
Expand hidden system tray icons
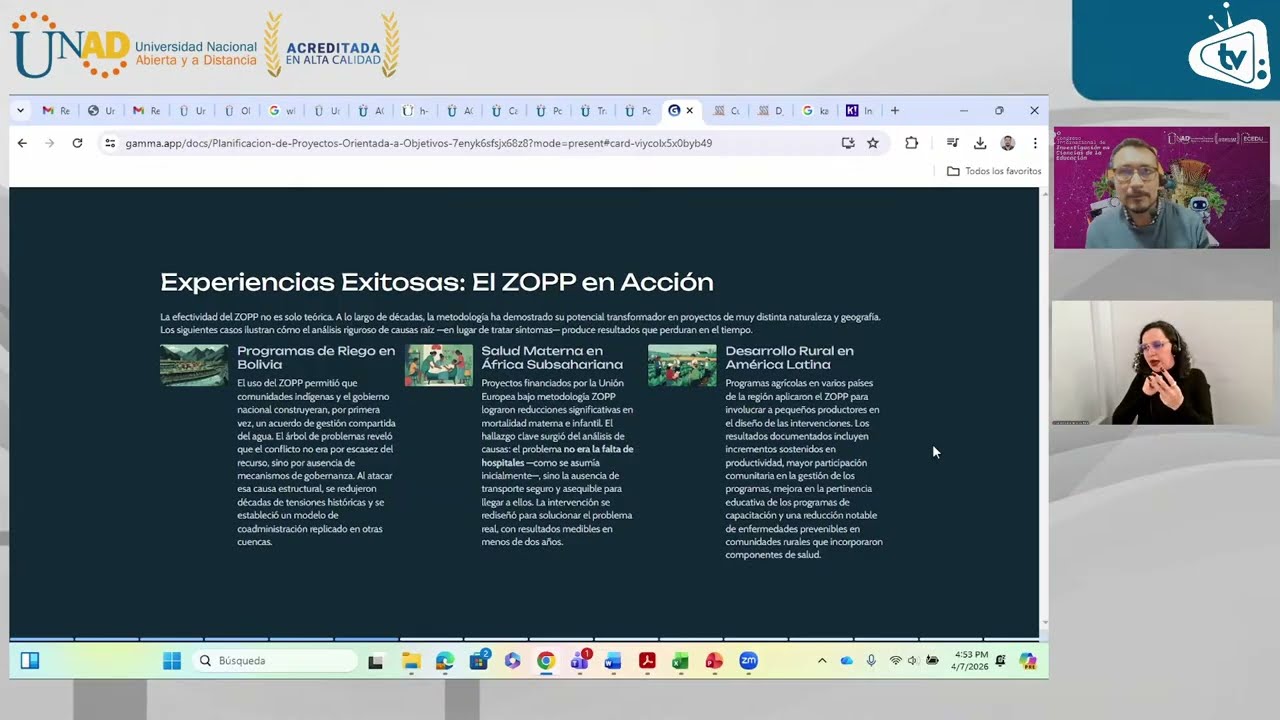pos(822,661)
